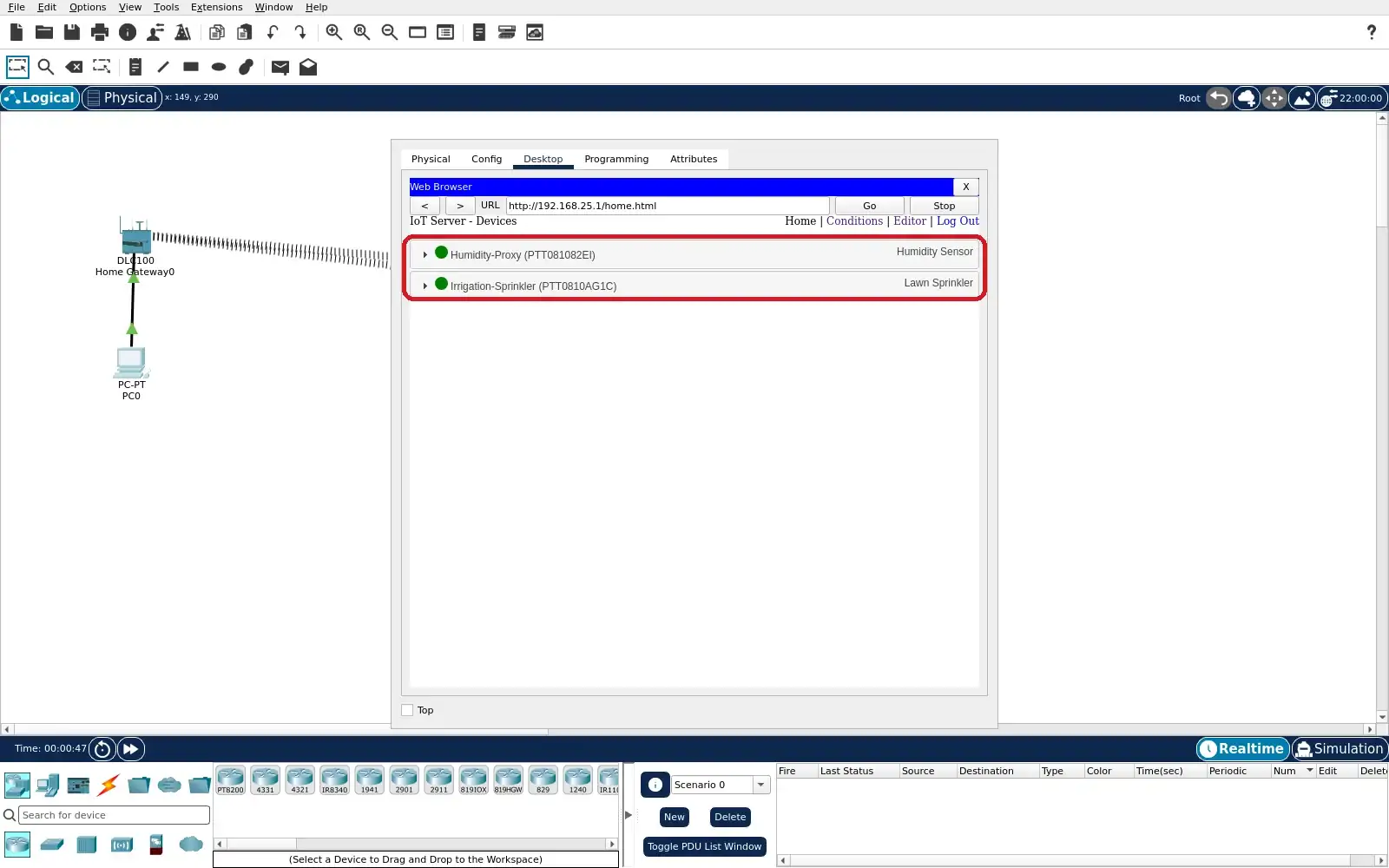This screenshot has width=1389, height=868.
Task: Click the New file icon
Action: pos(16,32)
